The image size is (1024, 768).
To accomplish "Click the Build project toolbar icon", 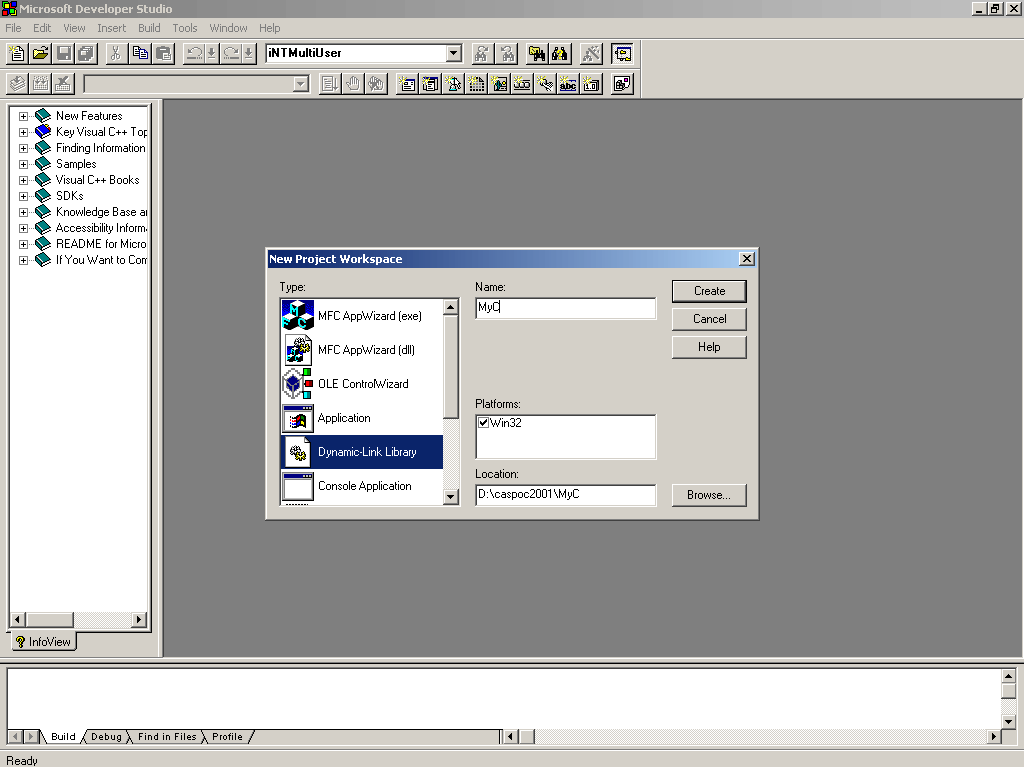I will [x=40, y=84].
